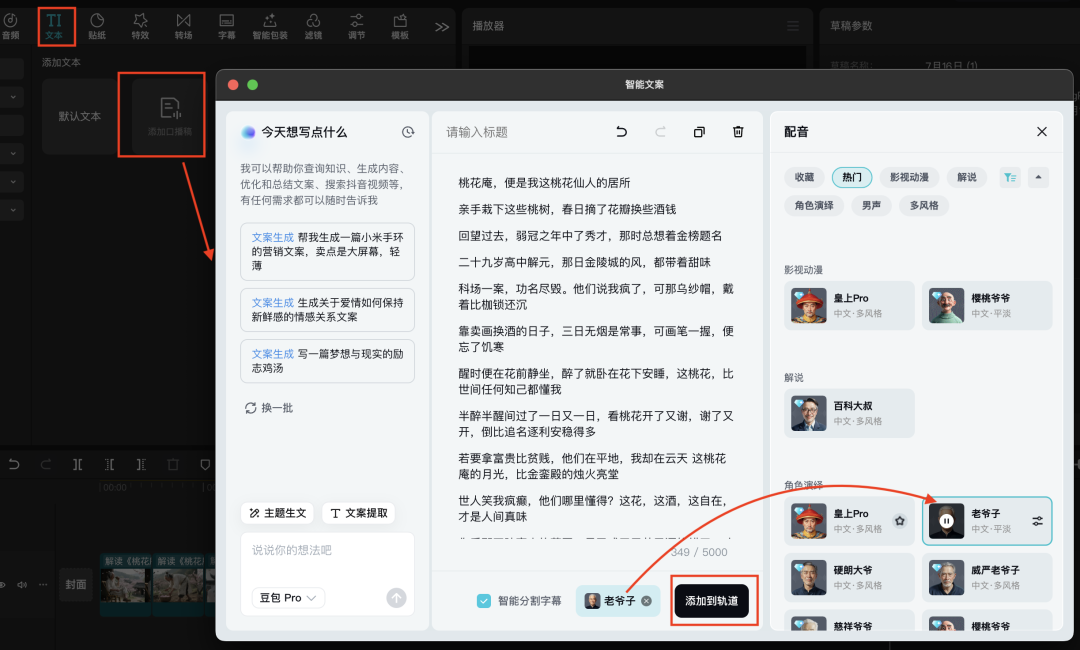Open voice settings sliders for 老爷子
Image resolution: width=1080 pixels, height=650 pixels.
coord(1035,521)
